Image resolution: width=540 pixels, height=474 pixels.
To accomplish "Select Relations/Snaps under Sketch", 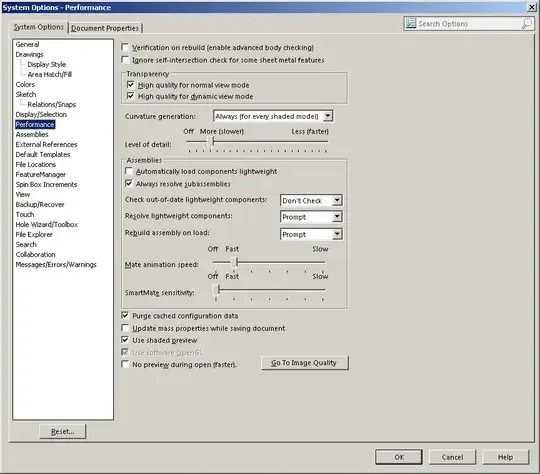I will [x=52, y=104].
